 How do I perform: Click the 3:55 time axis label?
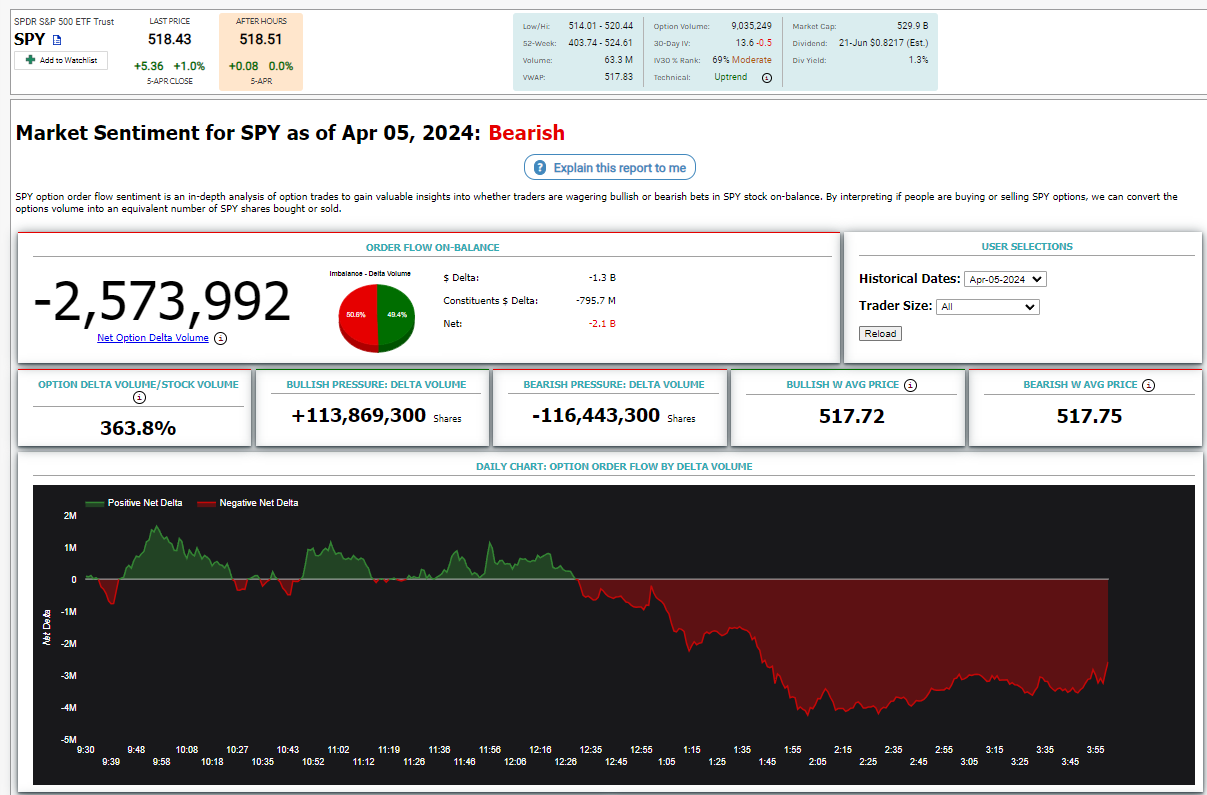click(x=1094, y=750)
